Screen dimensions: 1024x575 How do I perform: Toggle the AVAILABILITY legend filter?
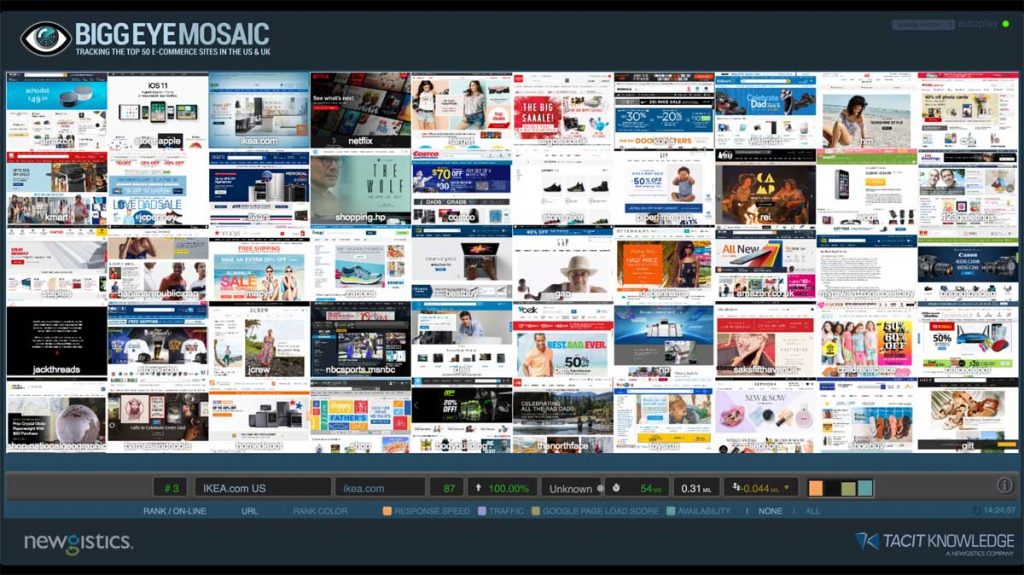coord(698,511)
